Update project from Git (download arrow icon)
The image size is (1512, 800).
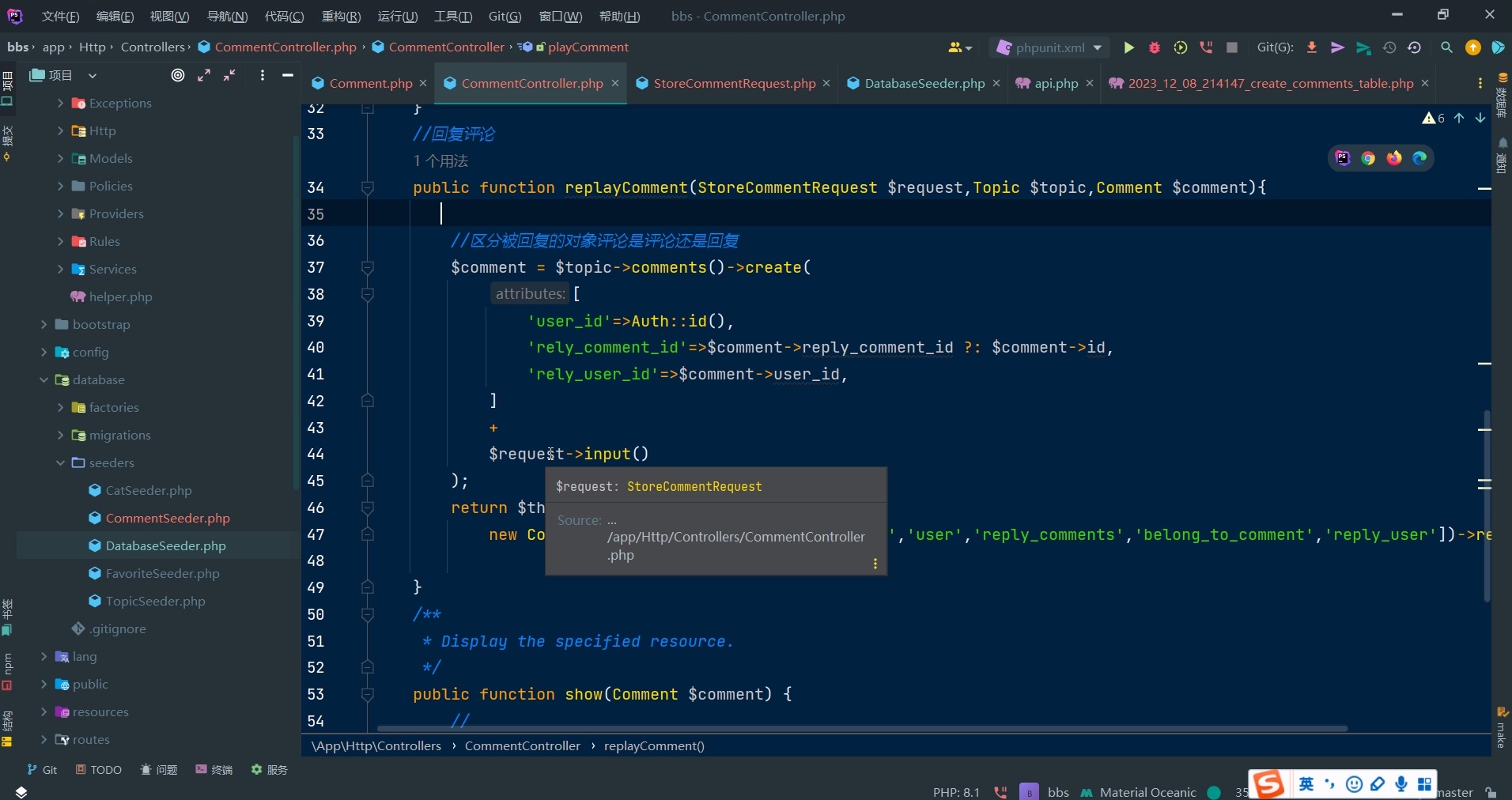pyautogui.click(x=1312, y=47)
